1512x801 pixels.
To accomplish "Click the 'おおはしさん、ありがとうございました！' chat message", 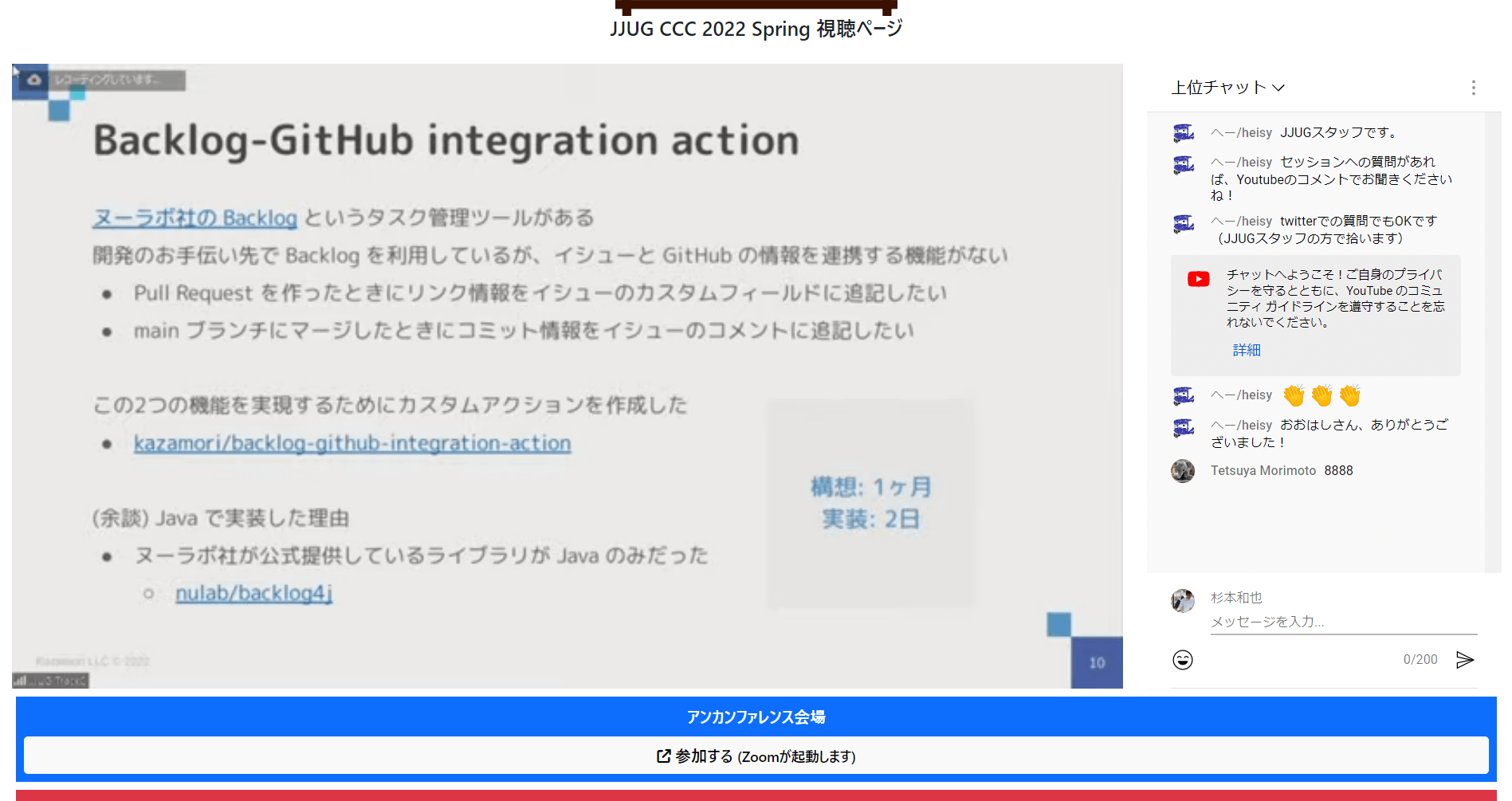I will pos(1329,434).
